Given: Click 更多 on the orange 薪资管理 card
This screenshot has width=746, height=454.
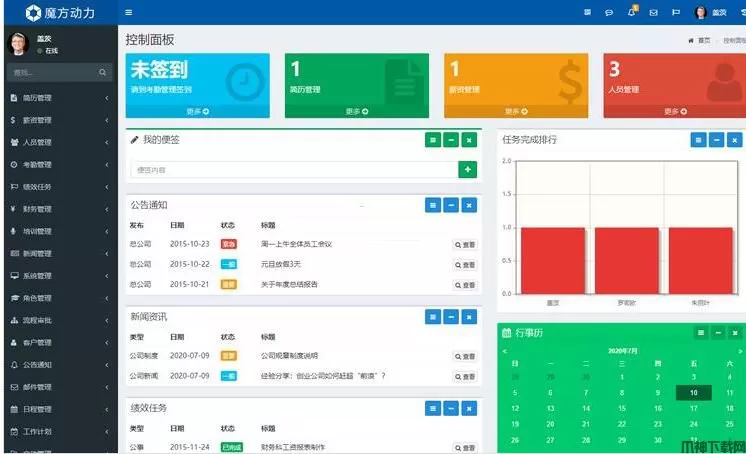Looking at the screenshot, I should (515, 111).
